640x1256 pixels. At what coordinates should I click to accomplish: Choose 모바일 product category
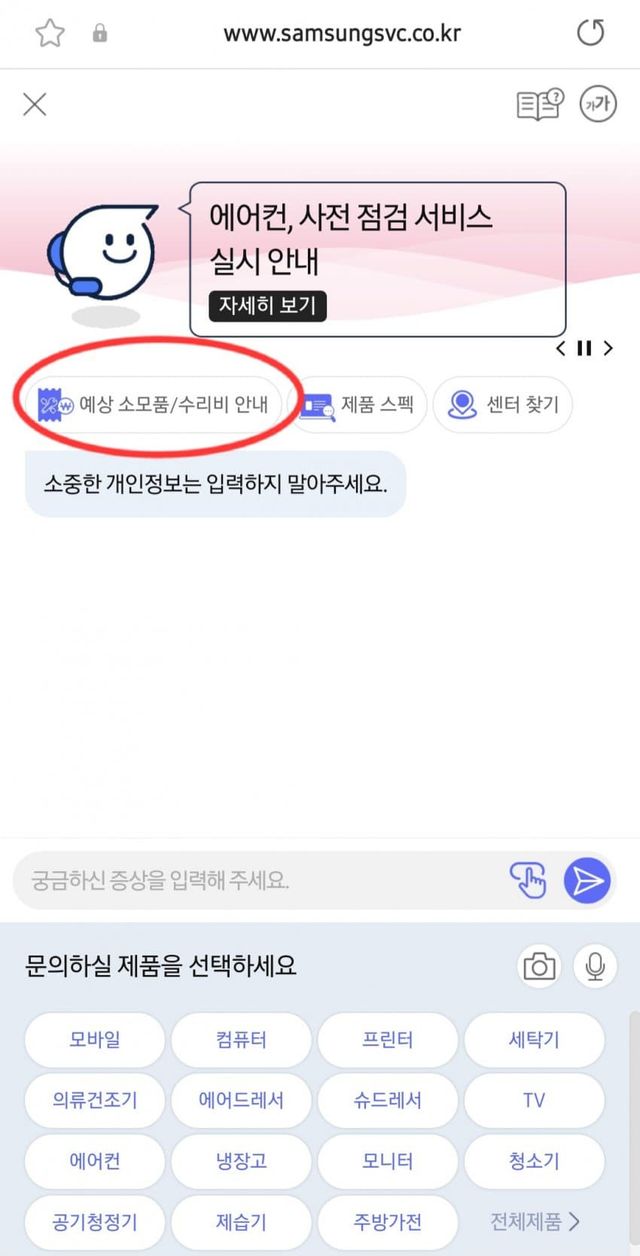(x=95, y=1040)
